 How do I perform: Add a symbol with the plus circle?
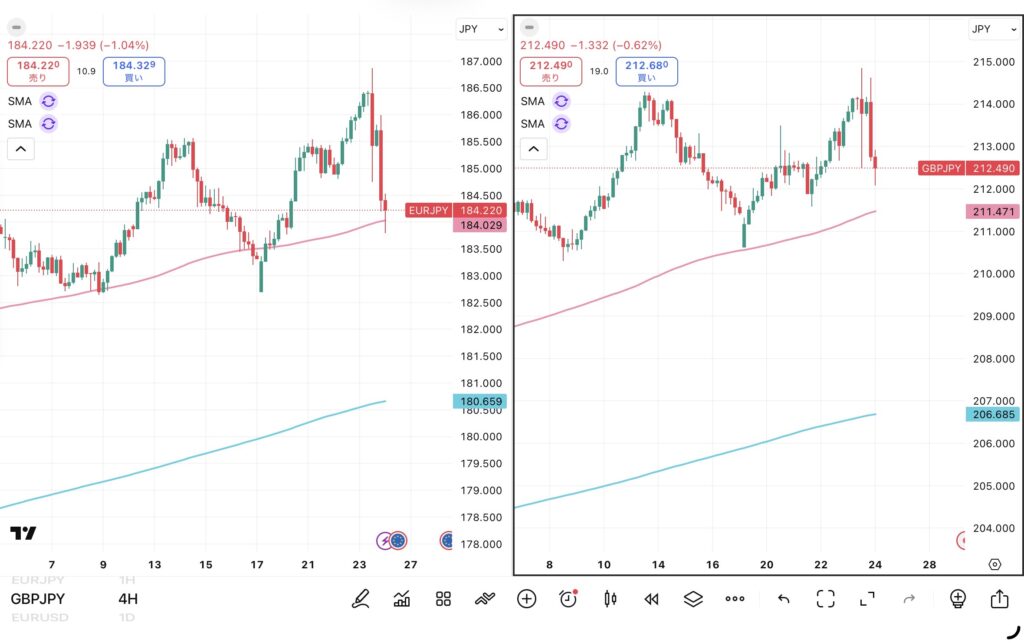[x=527, y=599]
